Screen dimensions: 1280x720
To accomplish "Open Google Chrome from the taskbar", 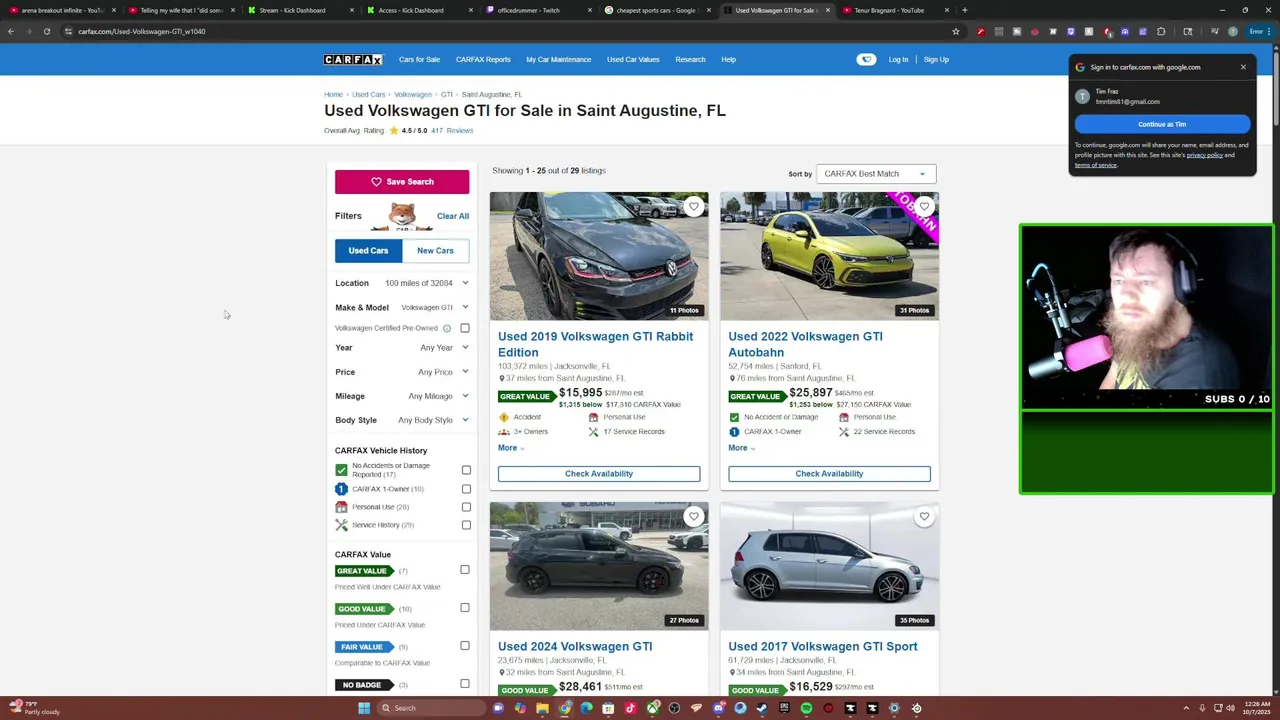I will pos(564,708).
